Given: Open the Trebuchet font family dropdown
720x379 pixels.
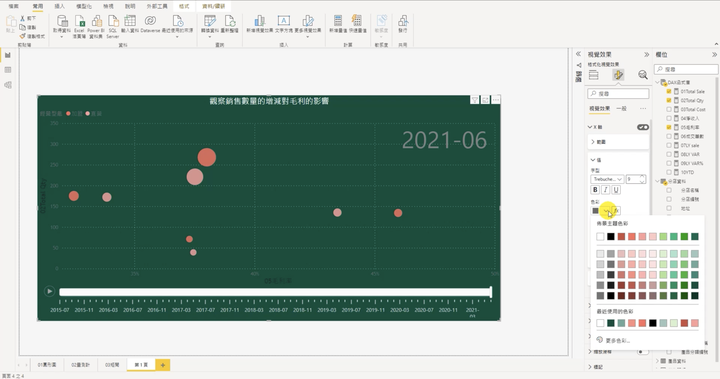Looking at the screenshot, I should (607, 179).
